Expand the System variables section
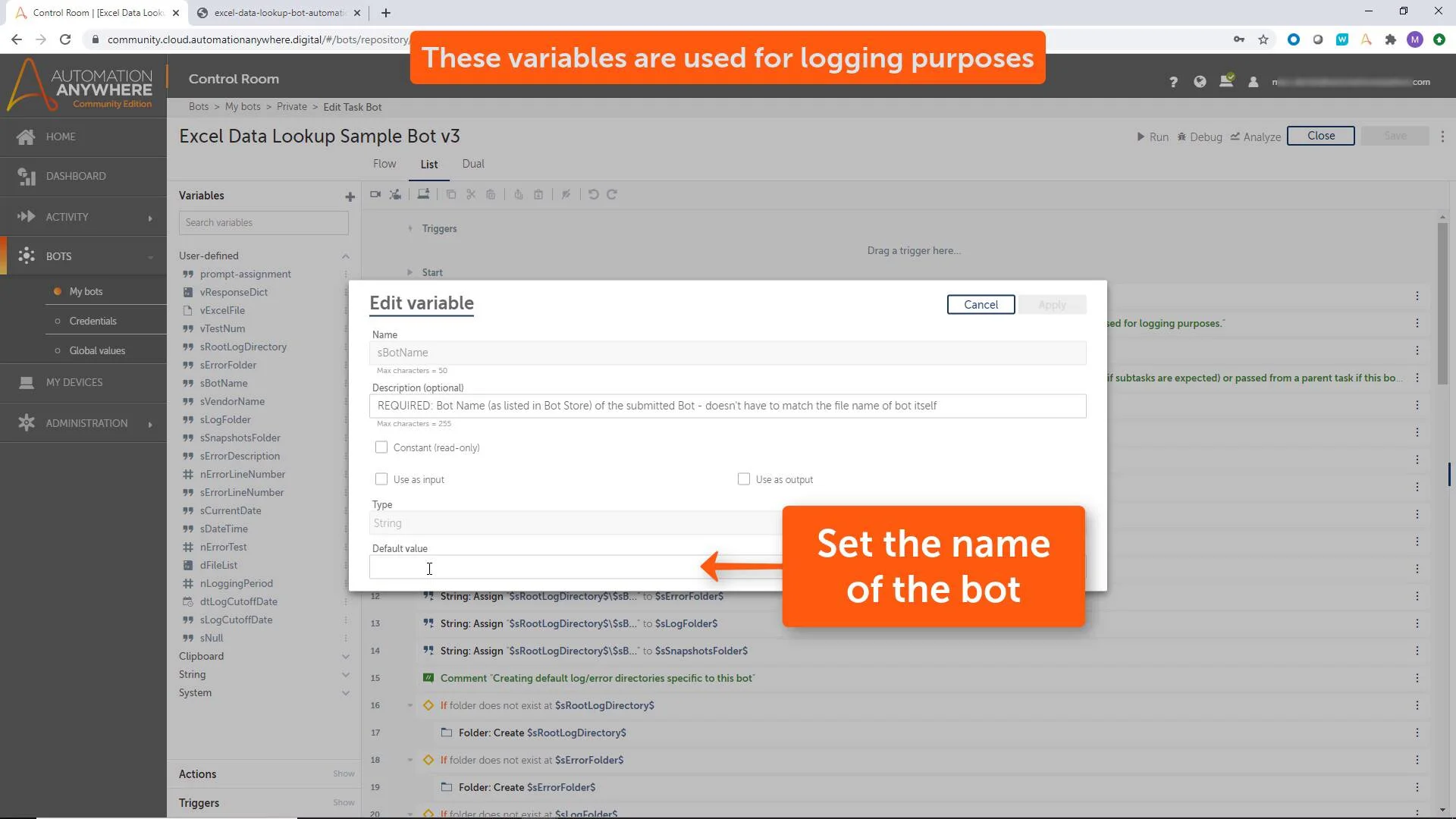 pyautogui.click(x=346, y=693)
